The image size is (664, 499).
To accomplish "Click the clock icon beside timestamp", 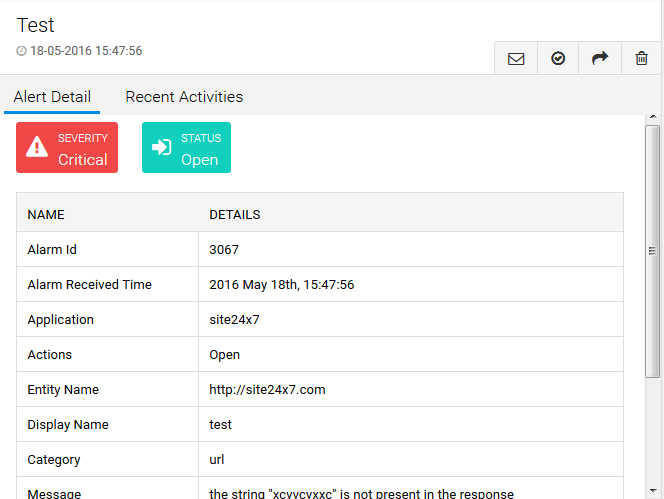I will pyautogui.click(x=22, y=51).
